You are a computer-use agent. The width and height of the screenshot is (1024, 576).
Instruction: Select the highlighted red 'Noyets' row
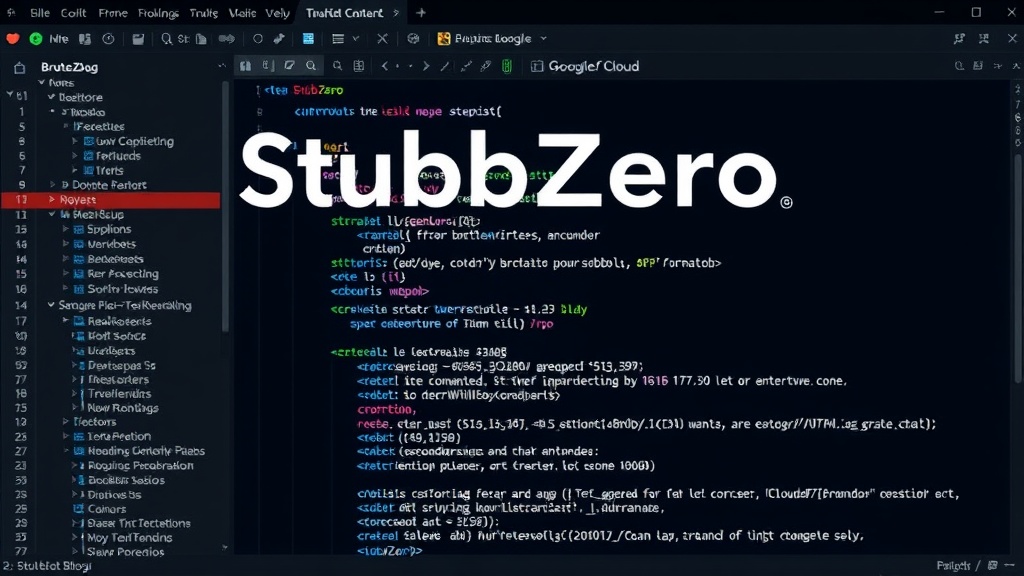point(110,200)
